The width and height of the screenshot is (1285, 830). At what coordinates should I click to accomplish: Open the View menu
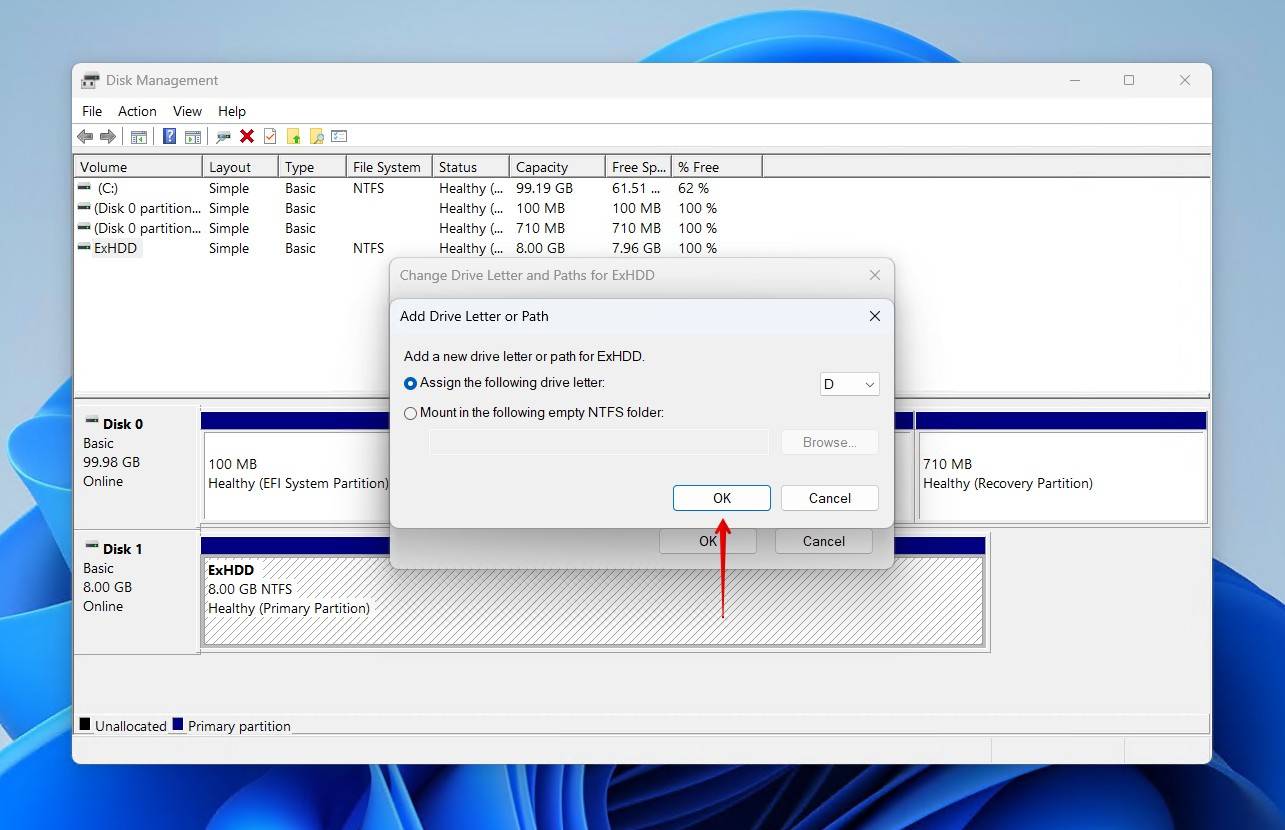tap(187, 111)
